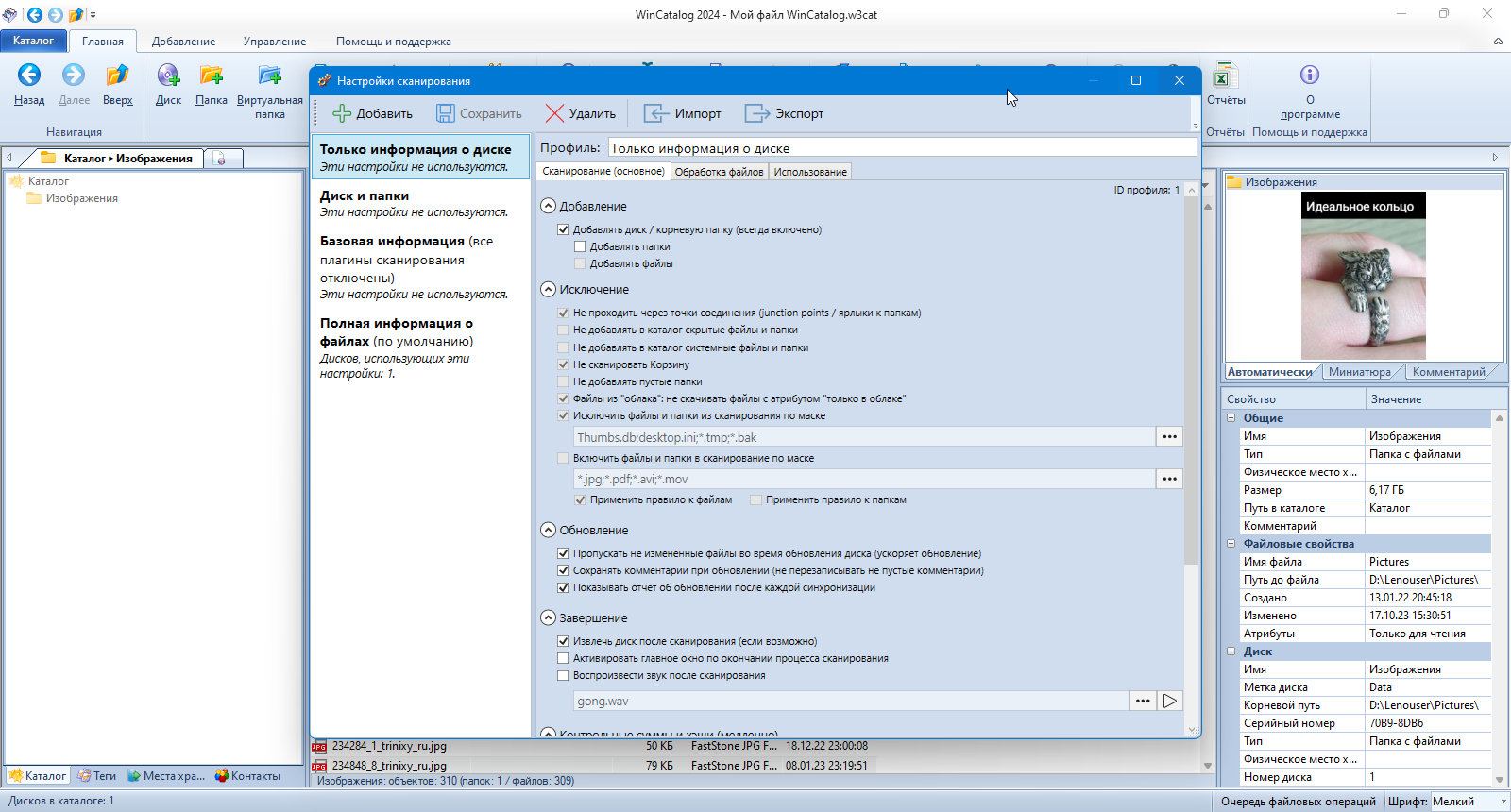
Task: Open the Отчёты button in ribbon
Action: point(1225,84)
